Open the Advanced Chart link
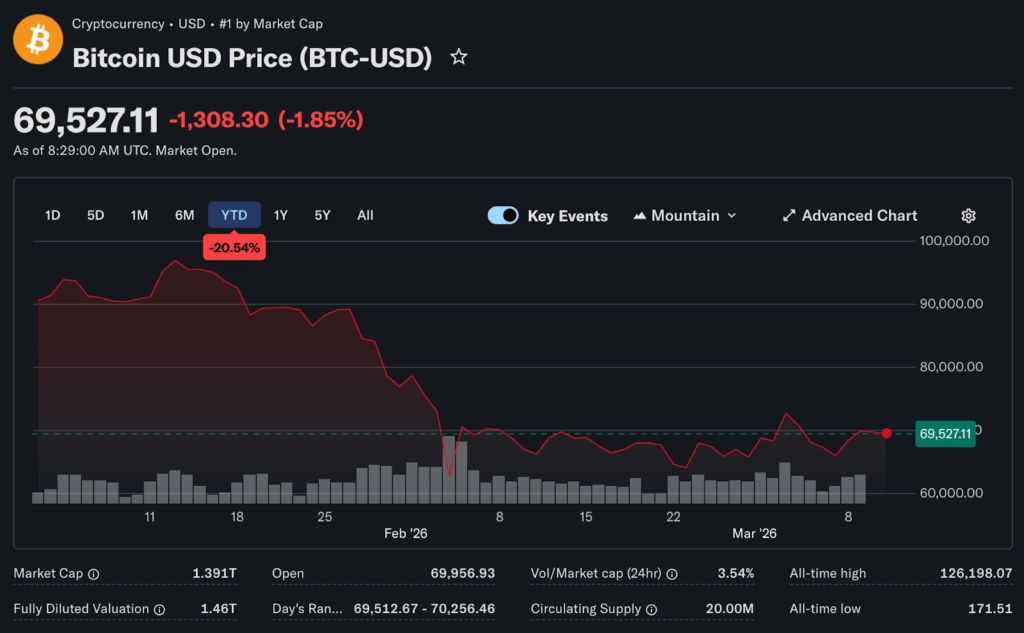 point(859,216)
